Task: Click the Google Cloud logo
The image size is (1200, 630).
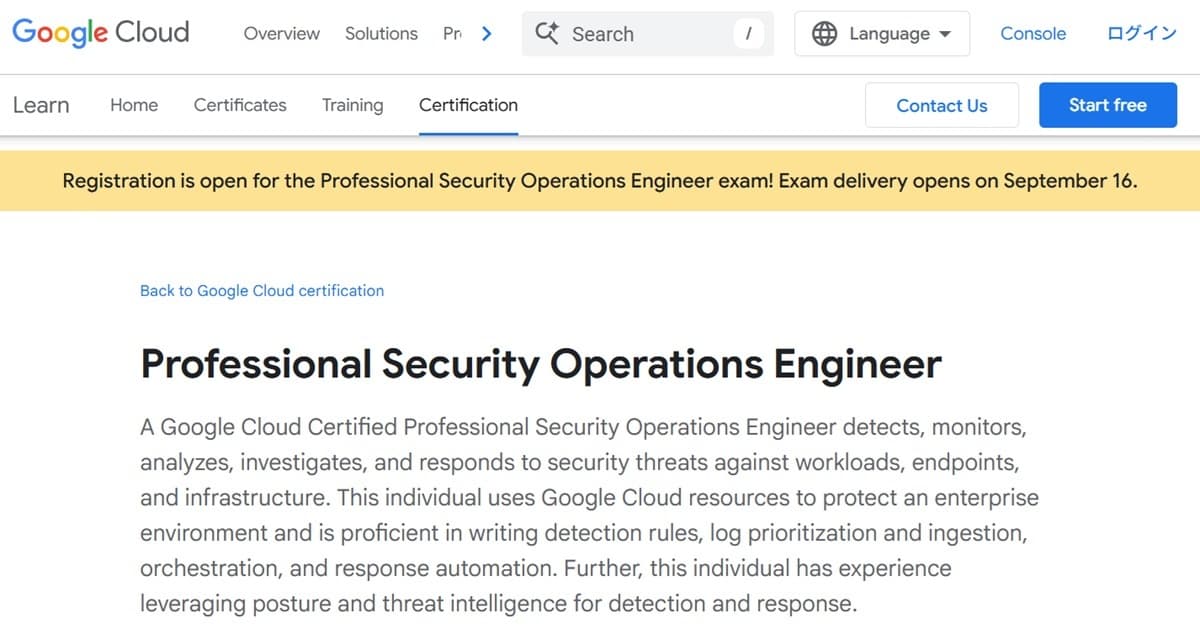Action: click(99, 32)
